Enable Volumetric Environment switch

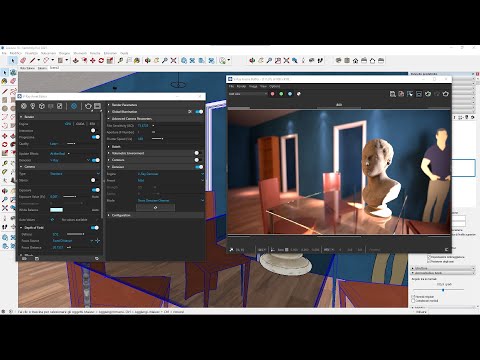198,153
